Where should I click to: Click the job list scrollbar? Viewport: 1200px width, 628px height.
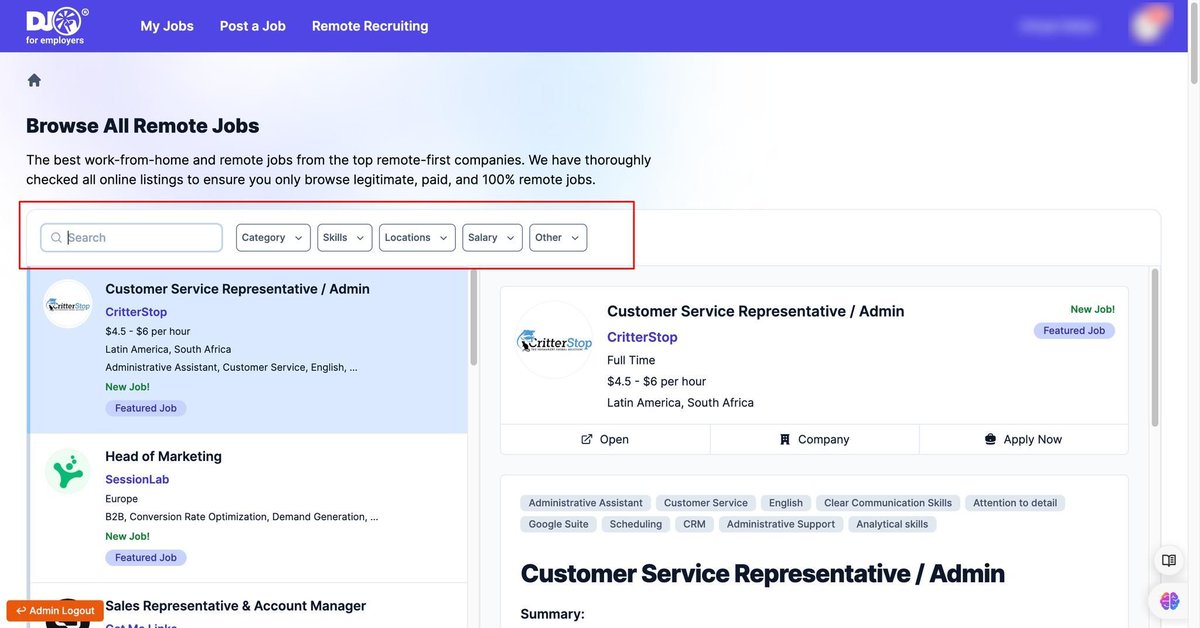point(474,318)
